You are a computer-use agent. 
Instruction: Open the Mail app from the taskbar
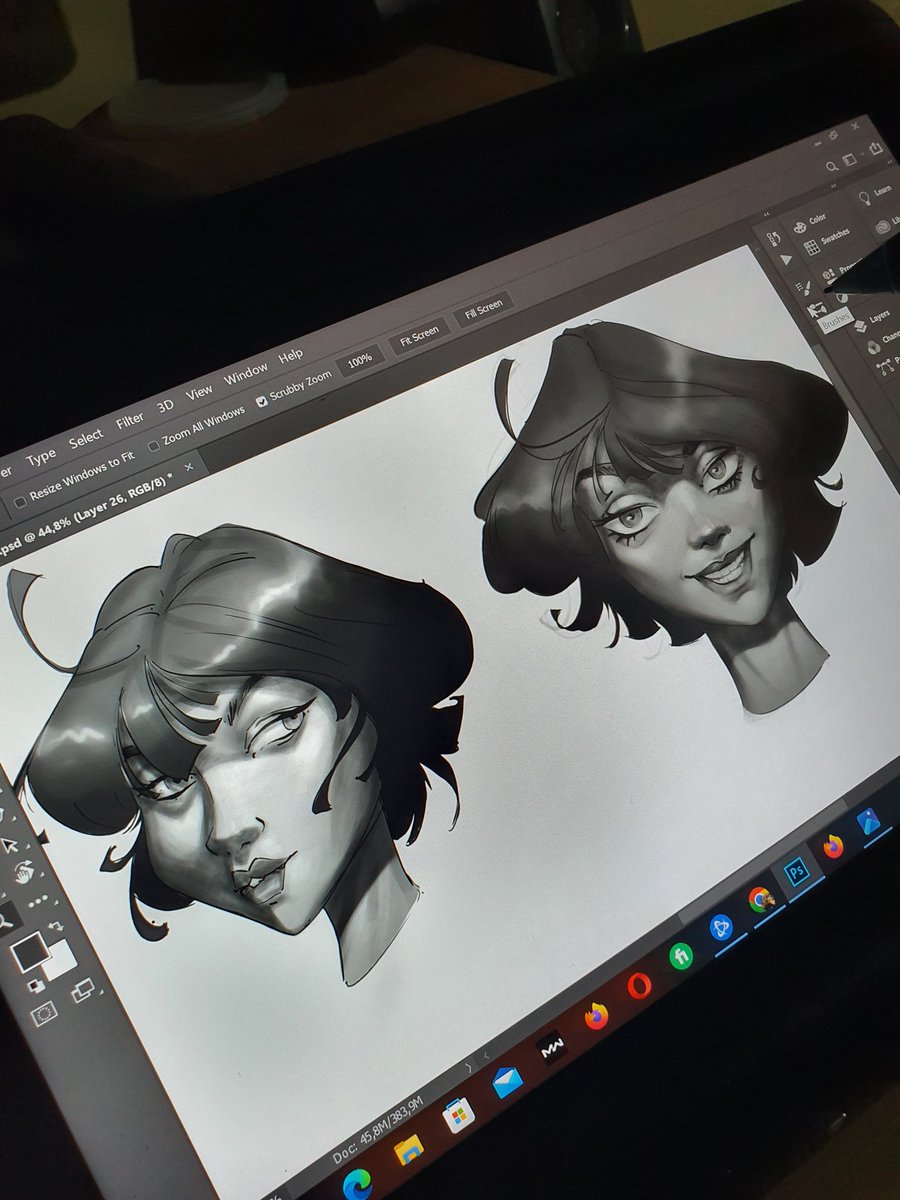(507, 1082)
